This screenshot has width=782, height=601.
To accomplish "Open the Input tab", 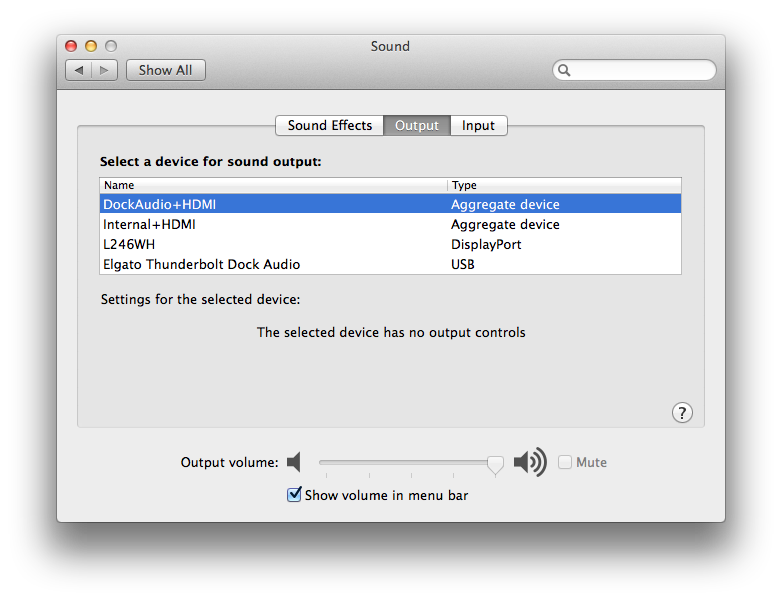I will [479, 125].
